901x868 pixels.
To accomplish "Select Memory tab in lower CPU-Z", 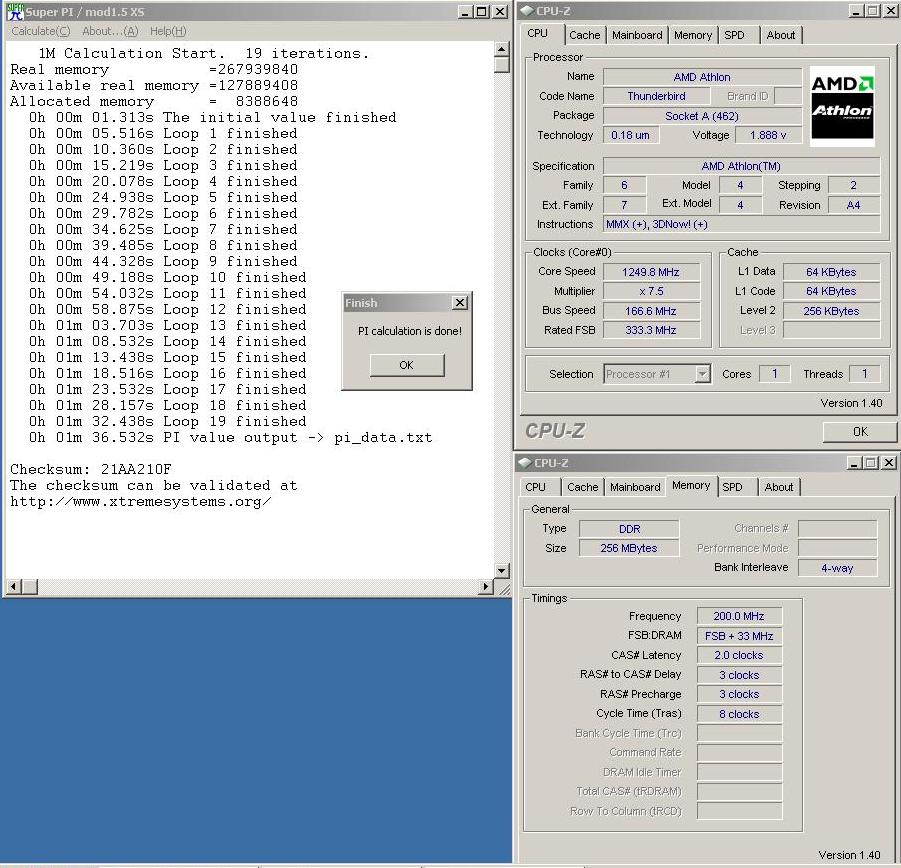I will (691, 485).
